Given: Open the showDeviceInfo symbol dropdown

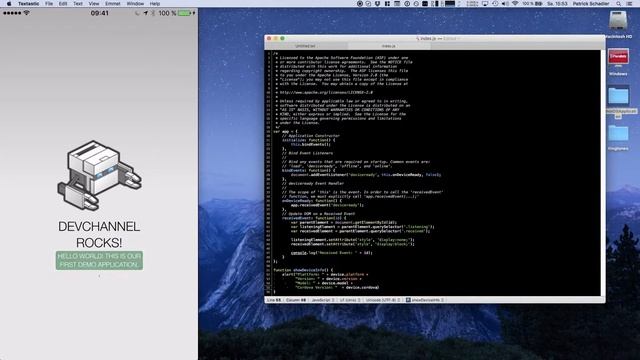Looking at the screenshot, I should [x=425, y=300].
